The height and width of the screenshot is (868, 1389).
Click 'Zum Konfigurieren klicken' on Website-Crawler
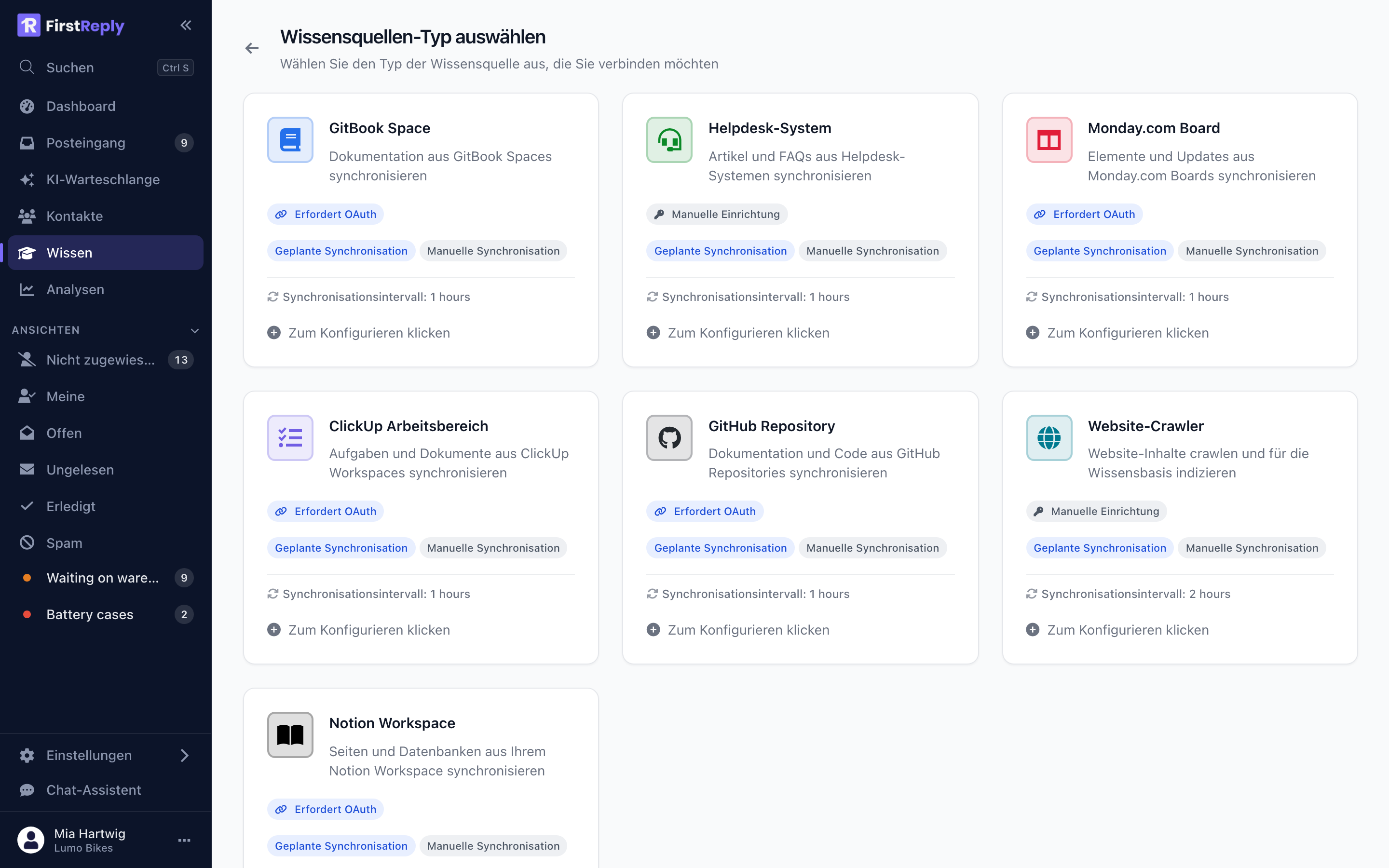tap(1128, 630)
